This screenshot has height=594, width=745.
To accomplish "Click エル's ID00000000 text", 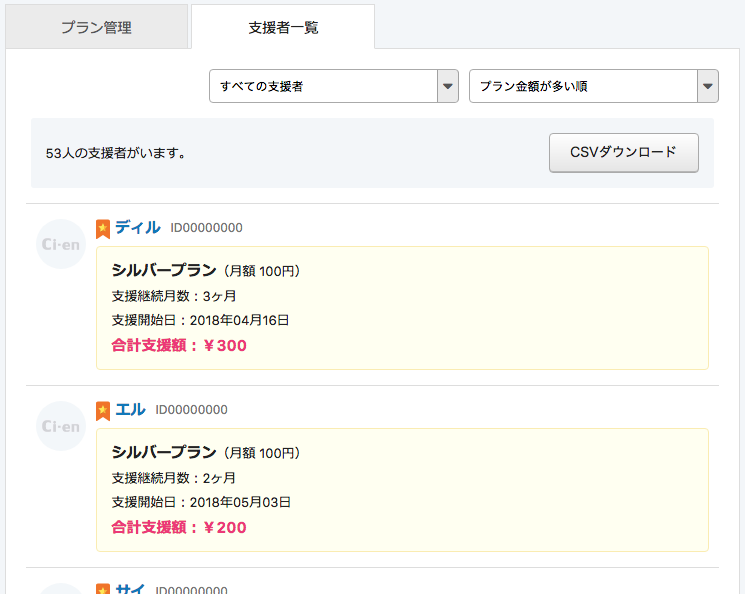I will pos(191,410).
